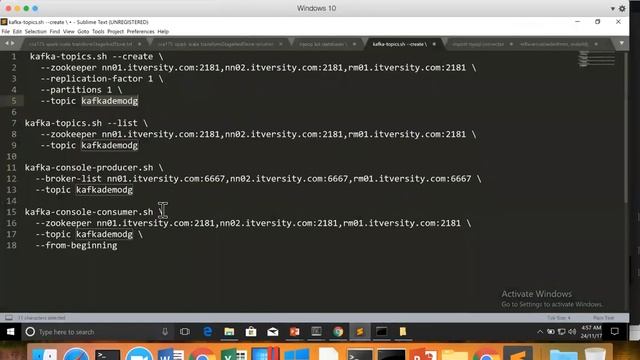Open Task View on the taskbar
640x360 pixels.
click(185, 332)
